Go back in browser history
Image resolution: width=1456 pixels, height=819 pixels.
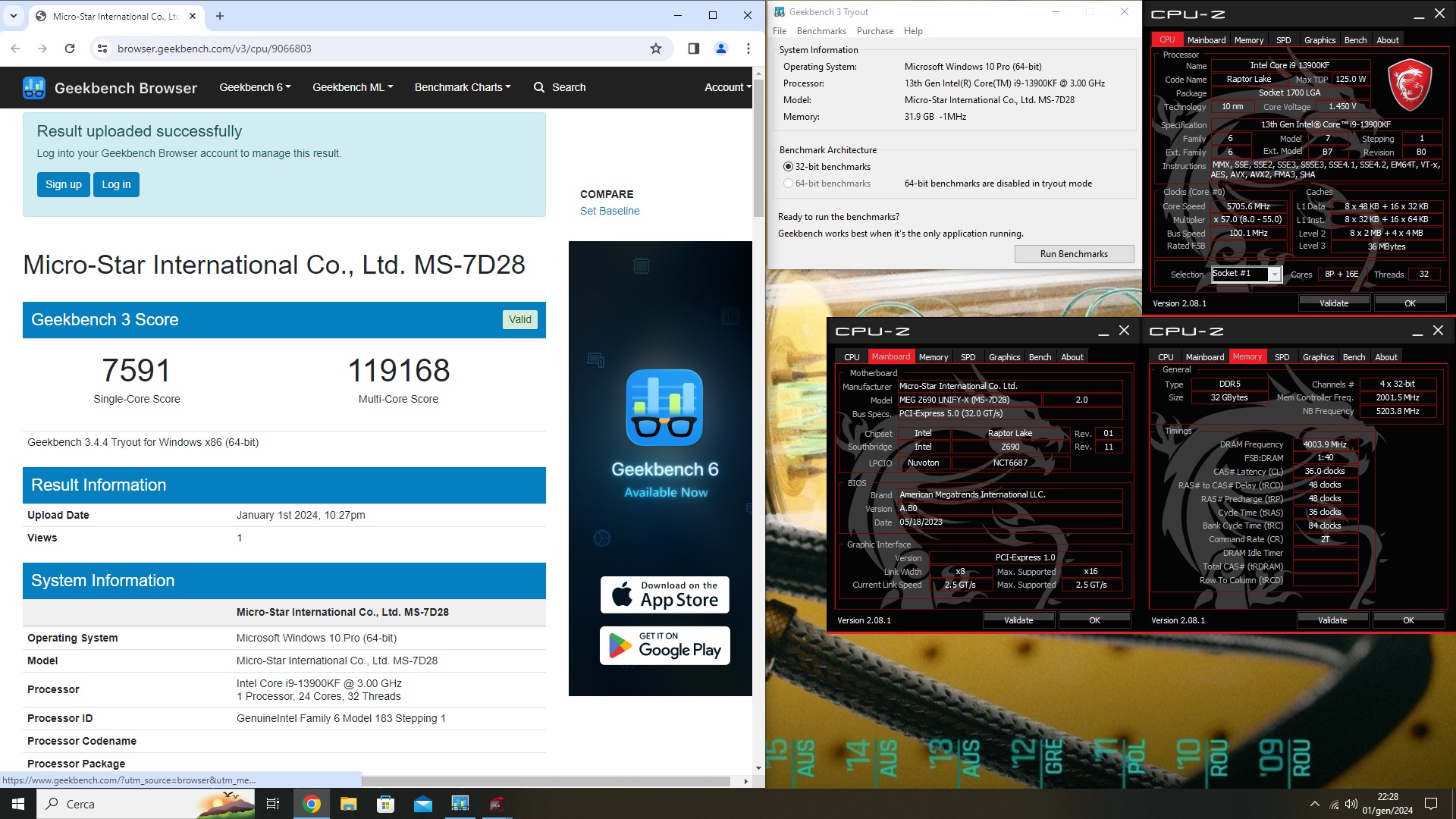pyautogui.click(x=16, y=49)
